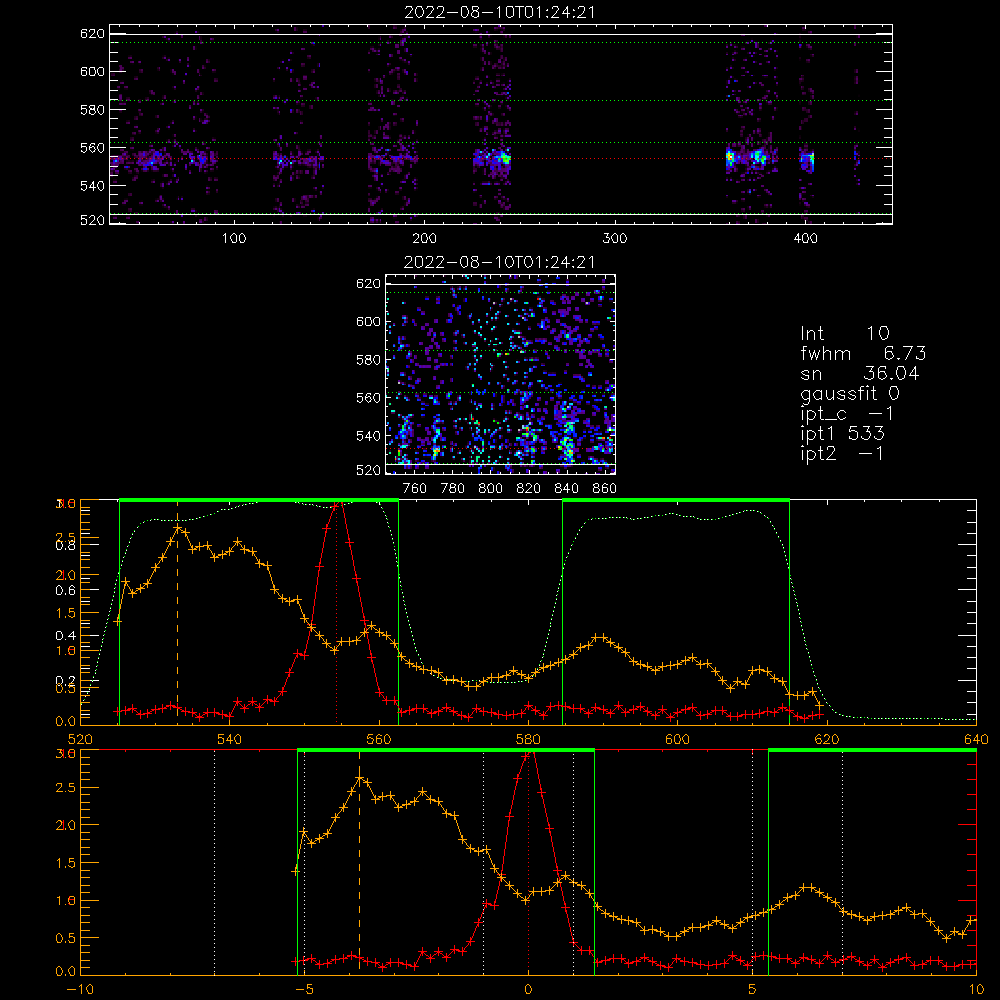Image resolution: width=1000 pixels, height=1000 pixels.
Task: Click x-axis label 860 on small square image
Action: click(x=605, y=489)
